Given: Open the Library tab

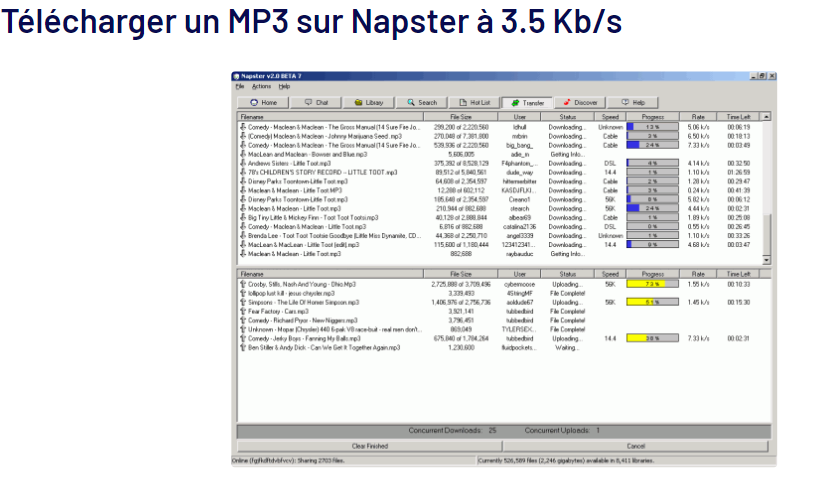Looking at the screenshot, I should [x=369, y=103].
